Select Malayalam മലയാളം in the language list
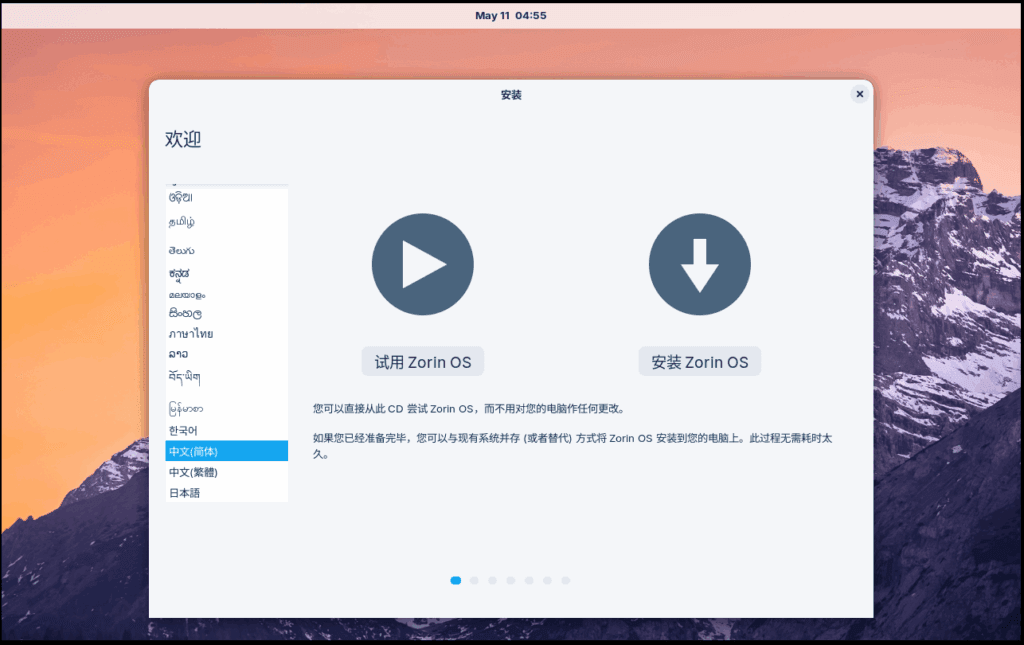 click(x=187, y=295)
